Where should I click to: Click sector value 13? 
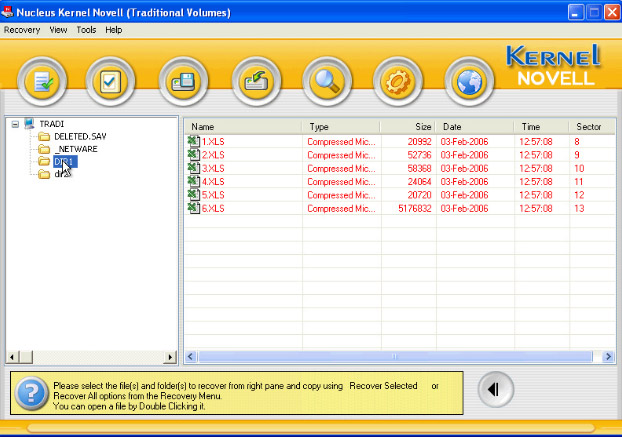pos(579,209)
